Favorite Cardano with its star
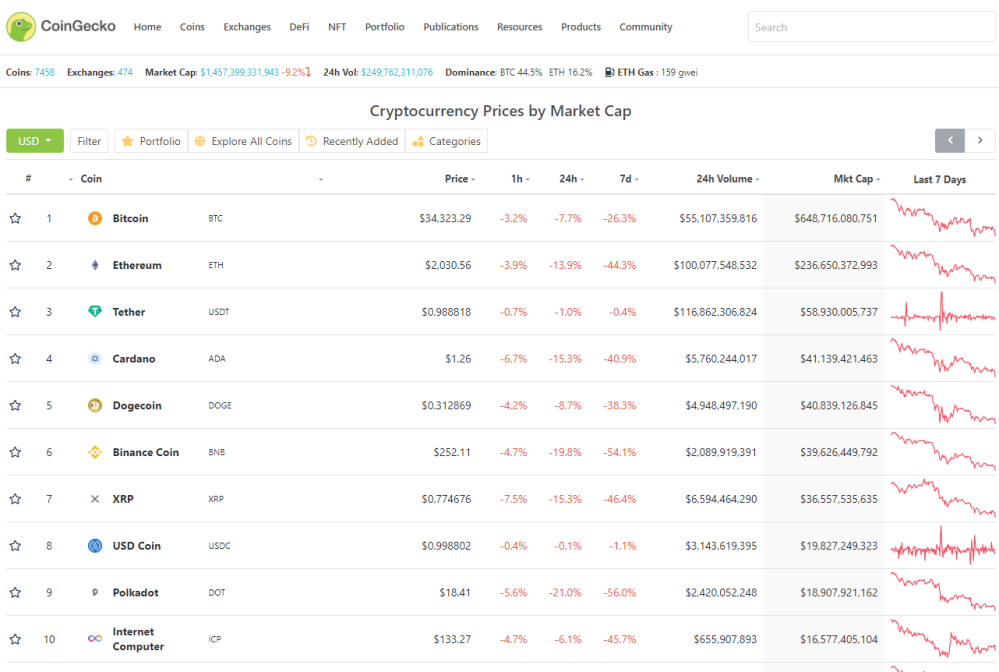Viewport: 999px width, 672px height. click(x=15, y=359)
